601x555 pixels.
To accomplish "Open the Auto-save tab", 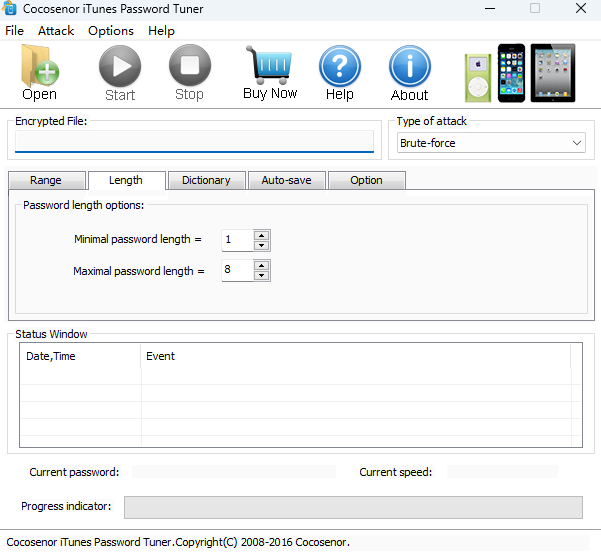I will point(286,180).
